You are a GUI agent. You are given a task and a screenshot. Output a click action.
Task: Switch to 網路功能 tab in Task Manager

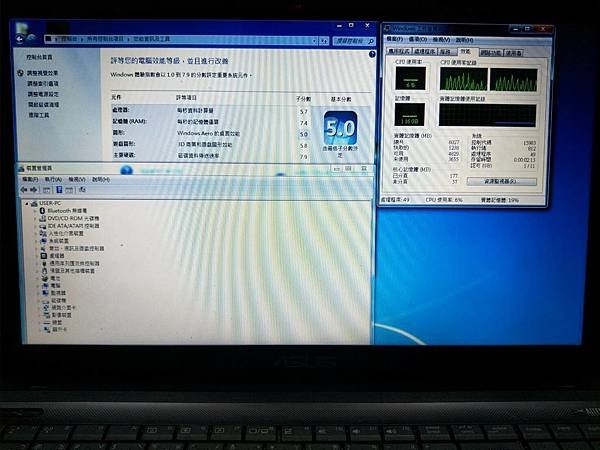[491, 52]
